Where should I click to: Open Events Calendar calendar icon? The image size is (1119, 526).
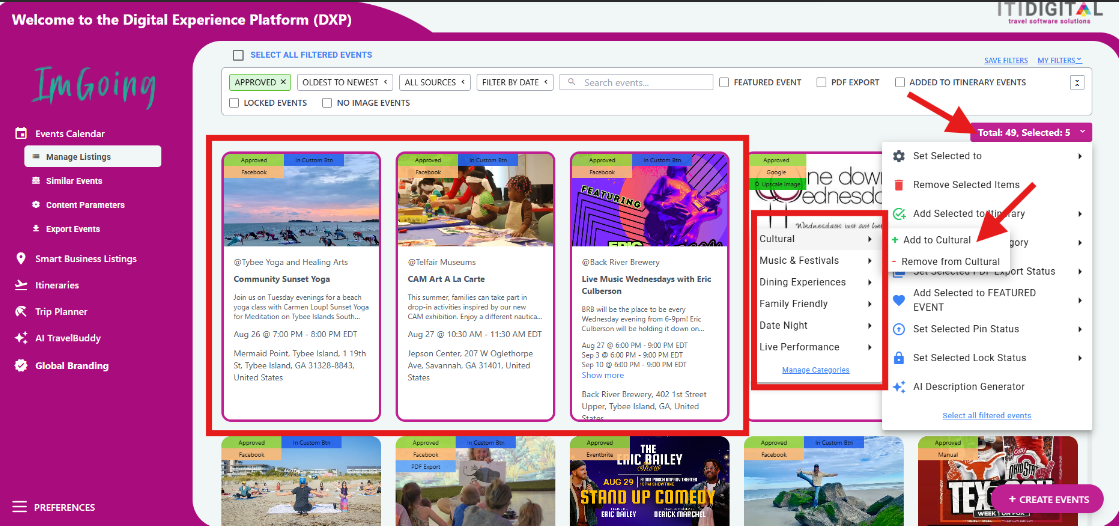point(21,133)
